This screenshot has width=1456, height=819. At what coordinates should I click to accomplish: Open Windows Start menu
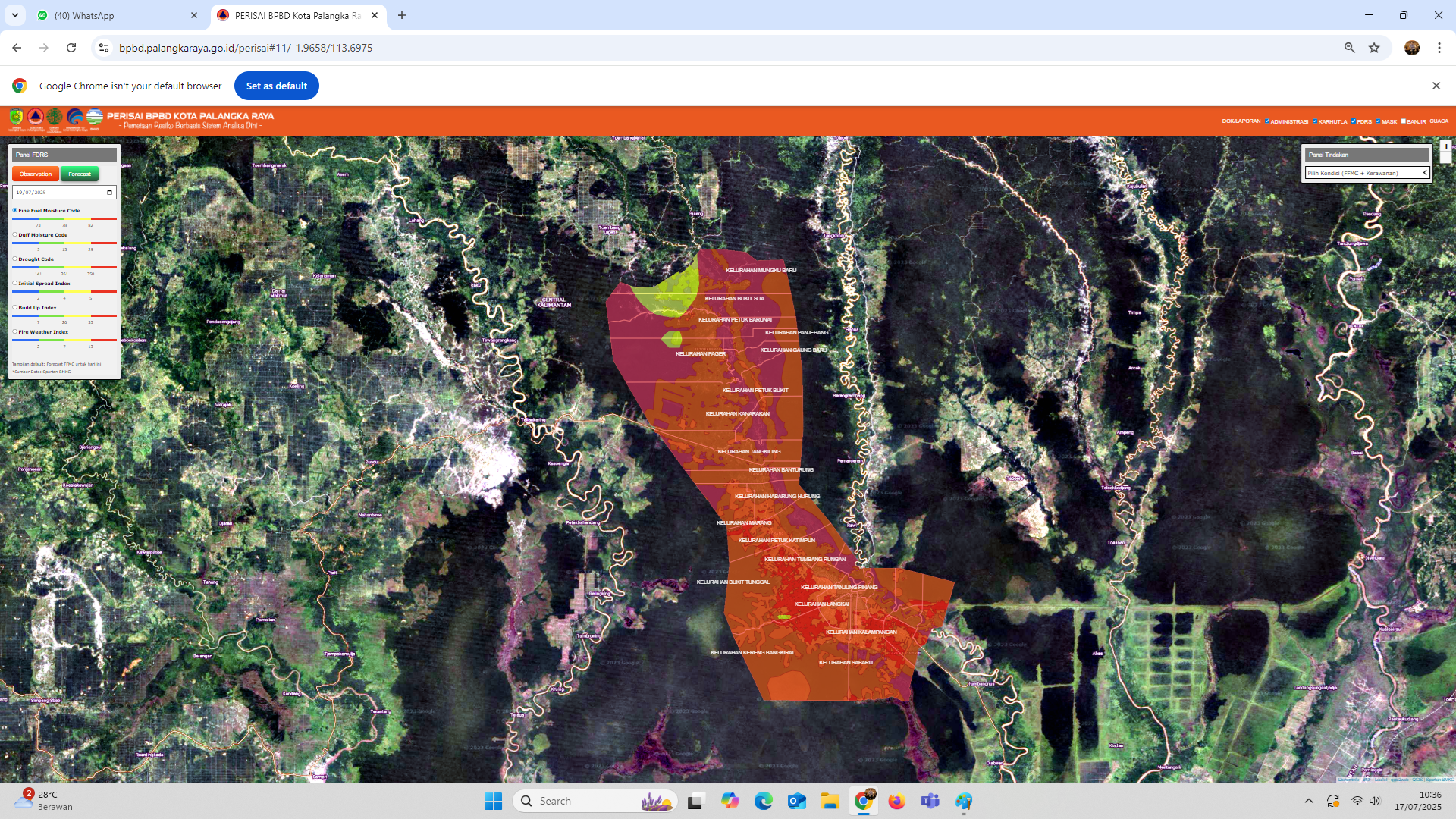click(493, 801)
